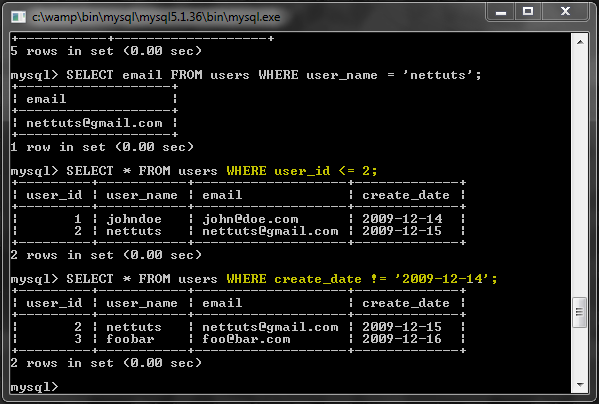This screenshot has height=404, width=599.
Task: Click the 2009-12-16 create_date value
Action: coord(402,339)
